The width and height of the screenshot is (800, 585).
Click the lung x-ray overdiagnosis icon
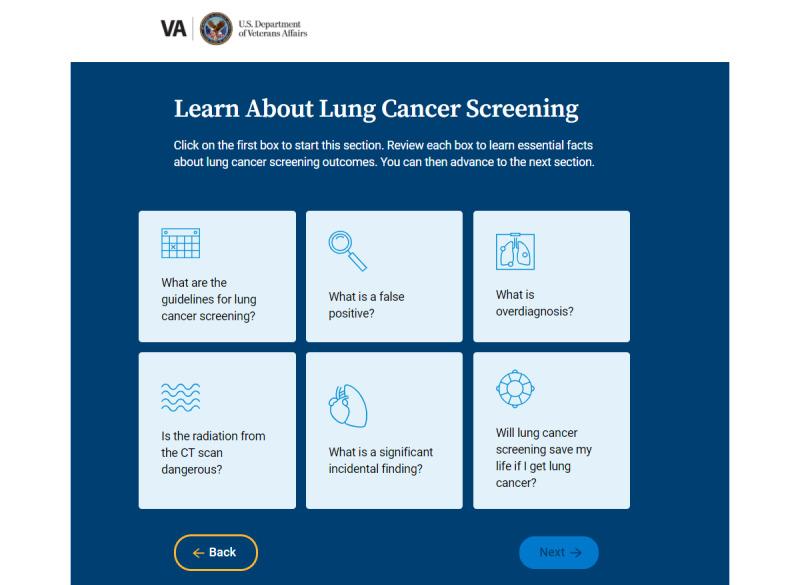click(515, 251)
